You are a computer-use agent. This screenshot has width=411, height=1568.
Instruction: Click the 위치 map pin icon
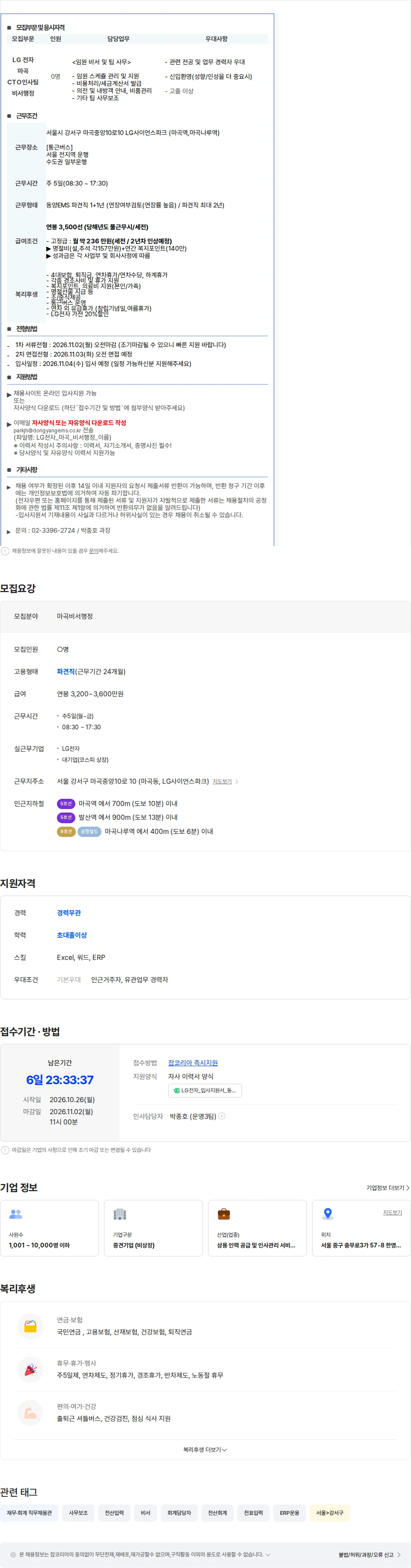point(328,1214)
